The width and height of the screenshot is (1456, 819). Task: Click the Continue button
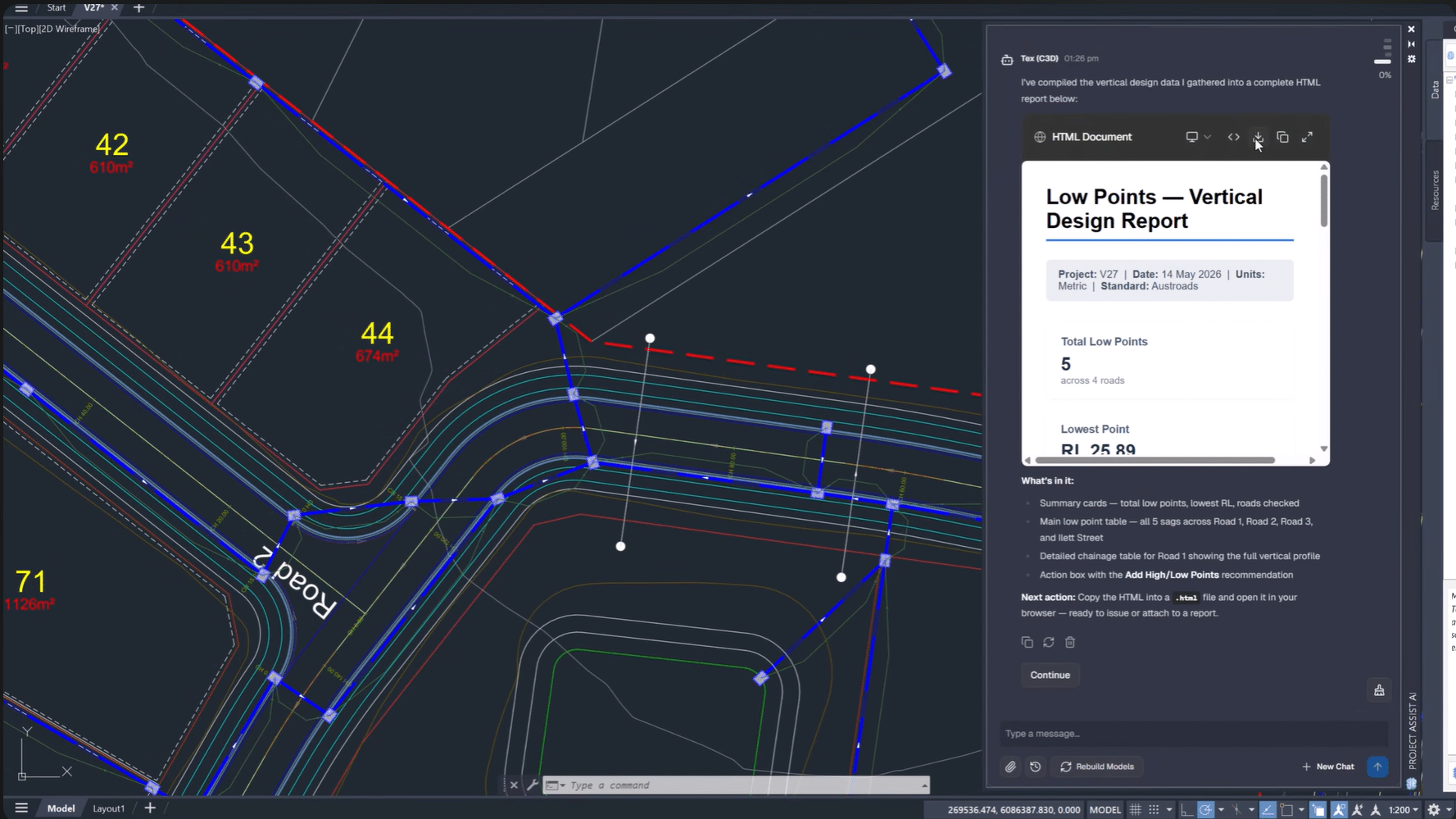[1050, 675]
